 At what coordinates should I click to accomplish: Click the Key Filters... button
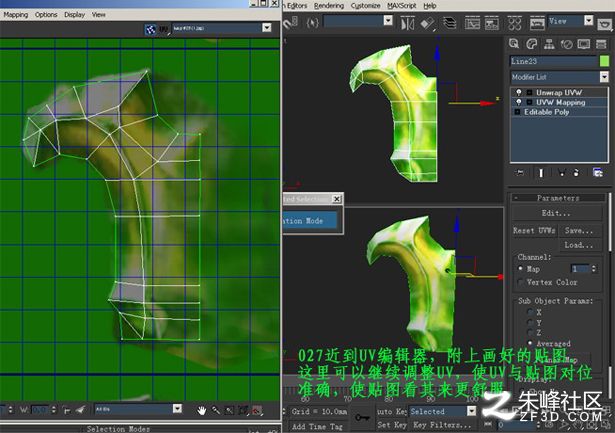click(x=442, y=425)
